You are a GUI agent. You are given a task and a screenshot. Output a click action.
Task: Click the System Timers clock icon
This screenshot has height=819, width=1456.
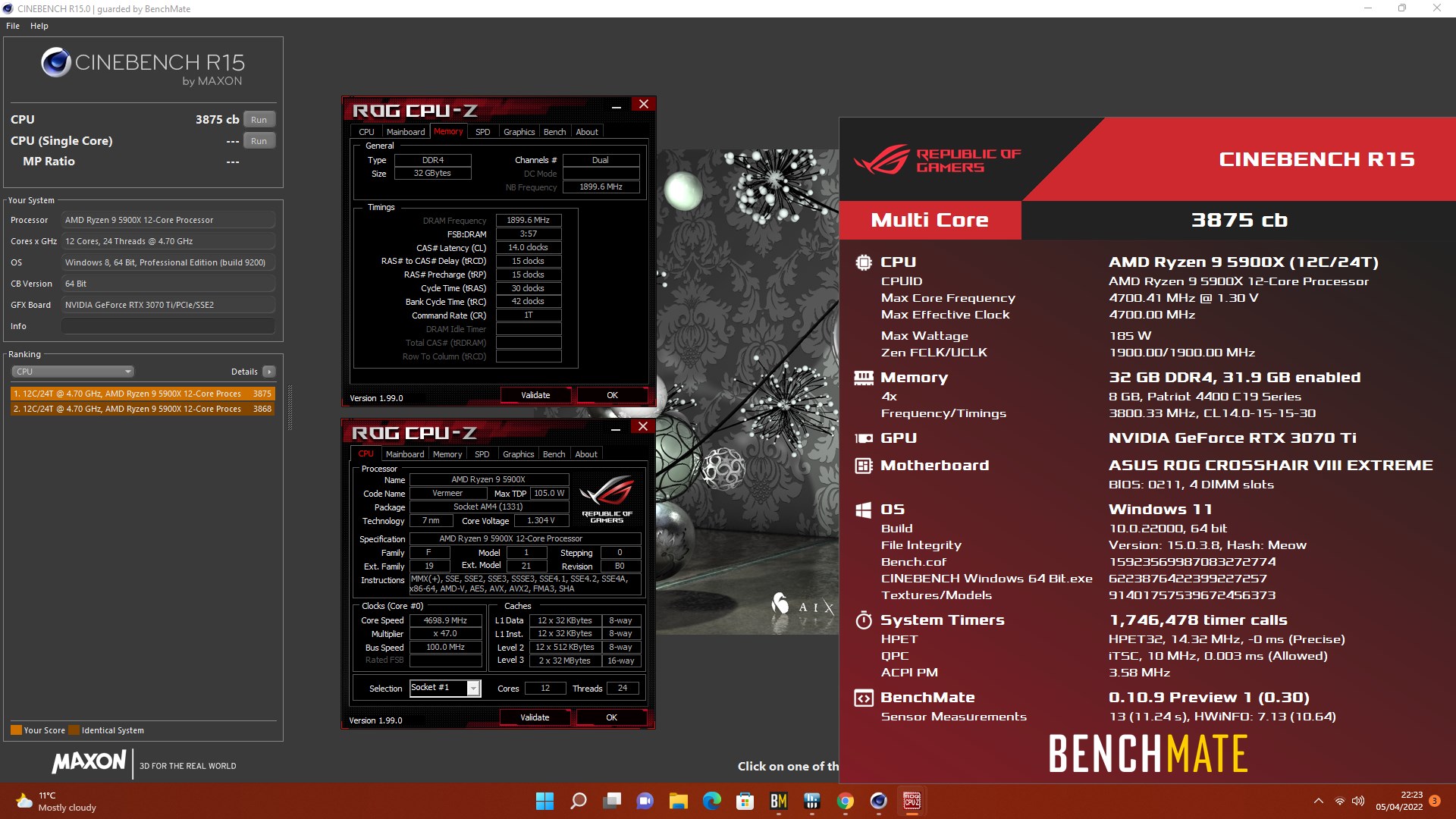click(864, 620)
